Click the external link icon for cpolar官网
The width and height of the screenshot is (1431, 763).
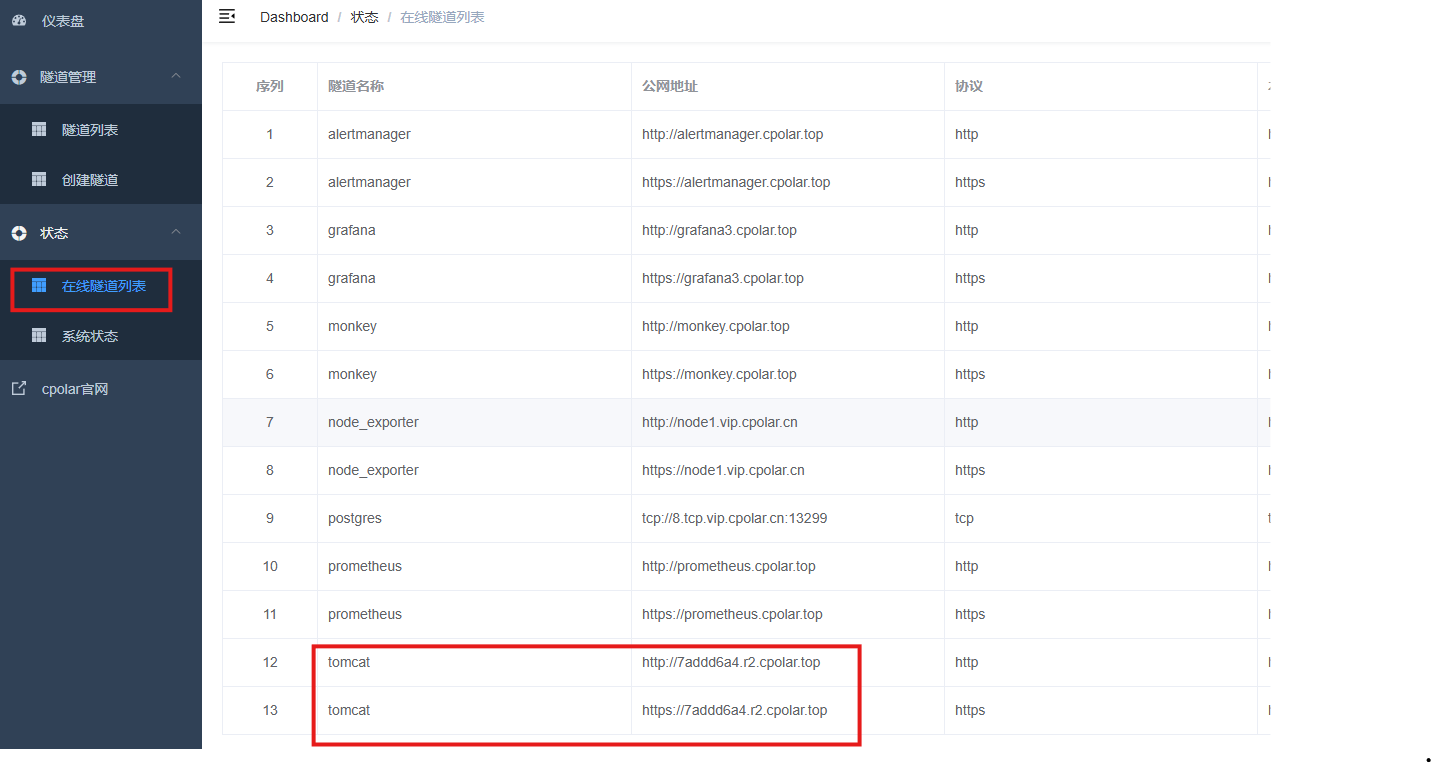pyautogui.click(x=19, y=389)
